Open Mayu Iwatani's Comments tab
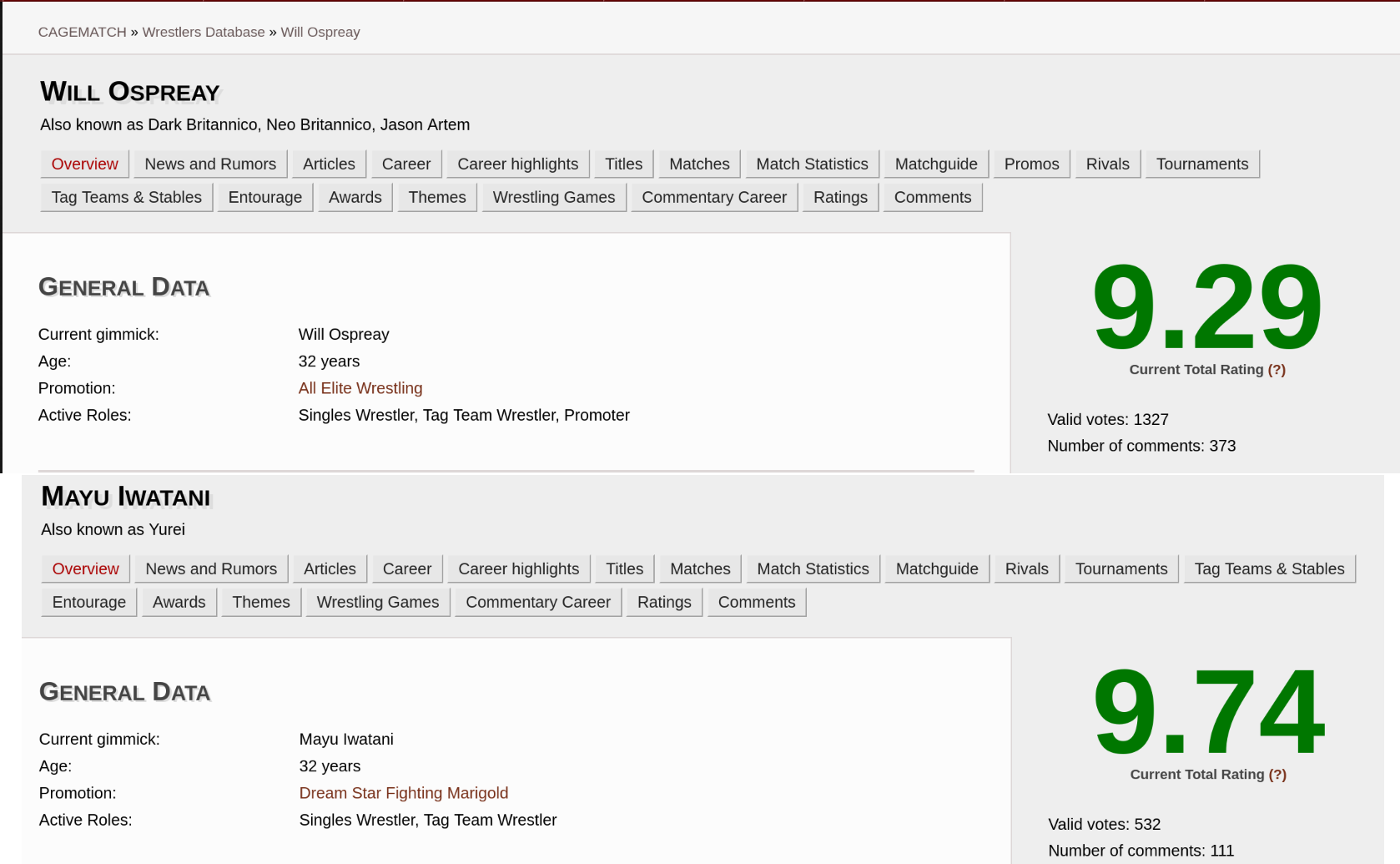Screen dimensions: 1400x864 coord(757,602)
